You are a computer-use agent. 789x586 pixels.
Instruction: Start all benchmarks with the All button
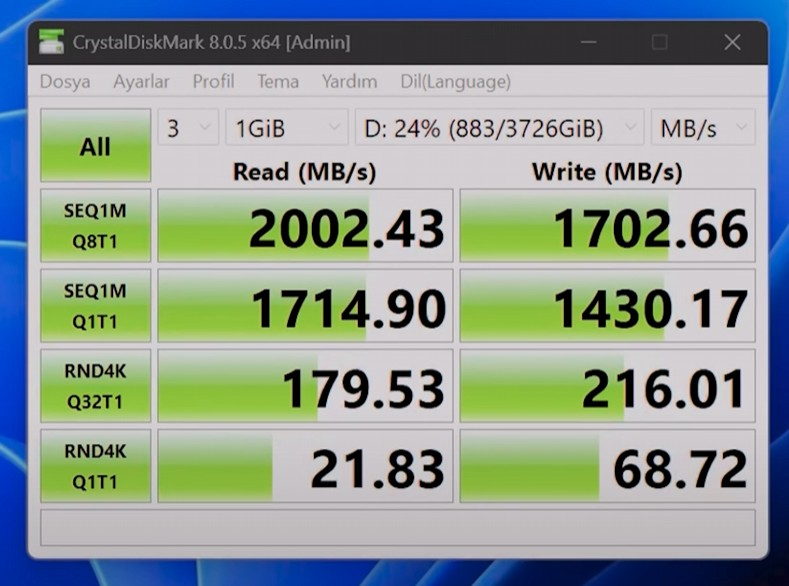(96, 145)
